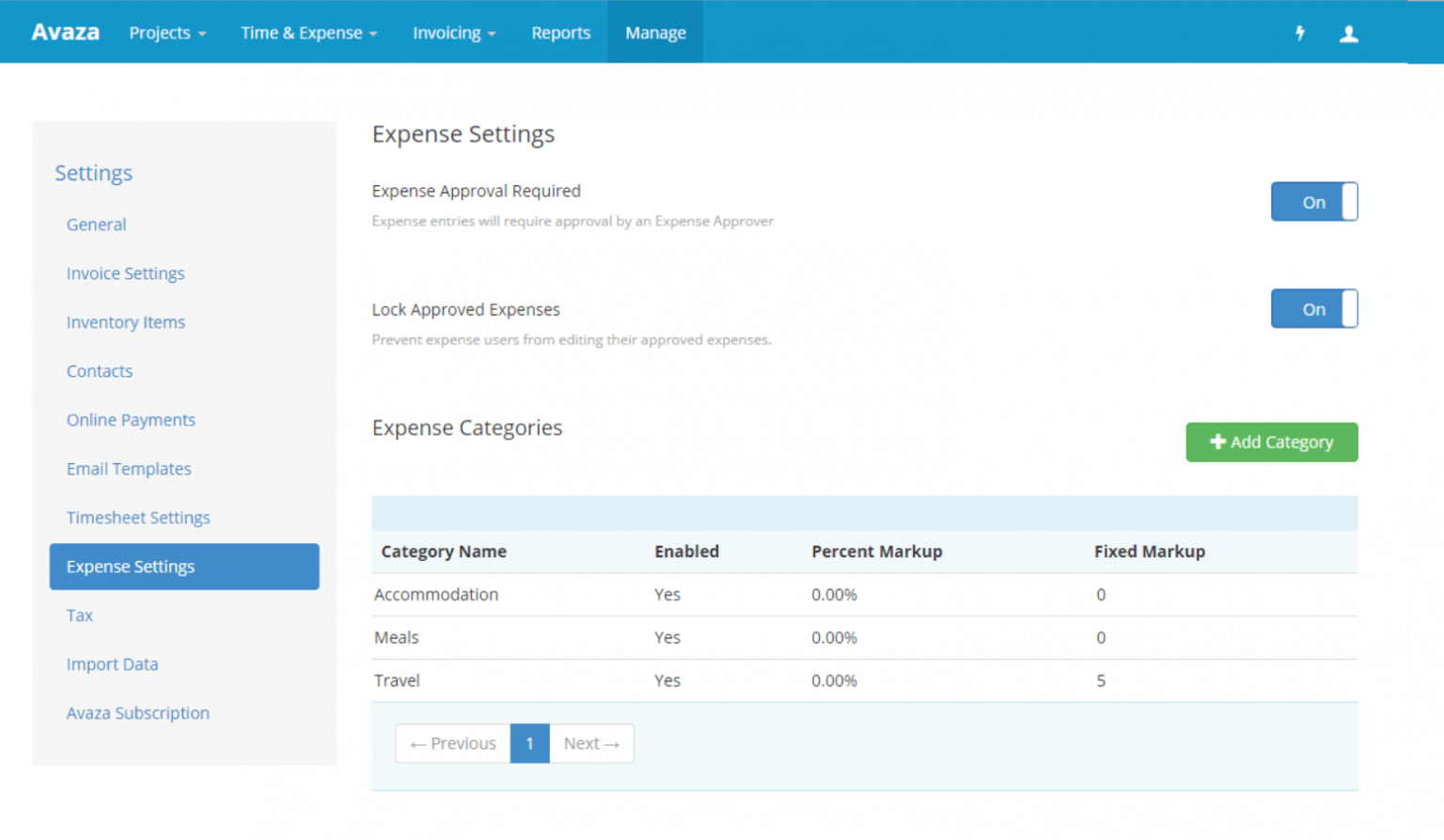Expand the Projects dropdown menu

[x=167, y=33]
